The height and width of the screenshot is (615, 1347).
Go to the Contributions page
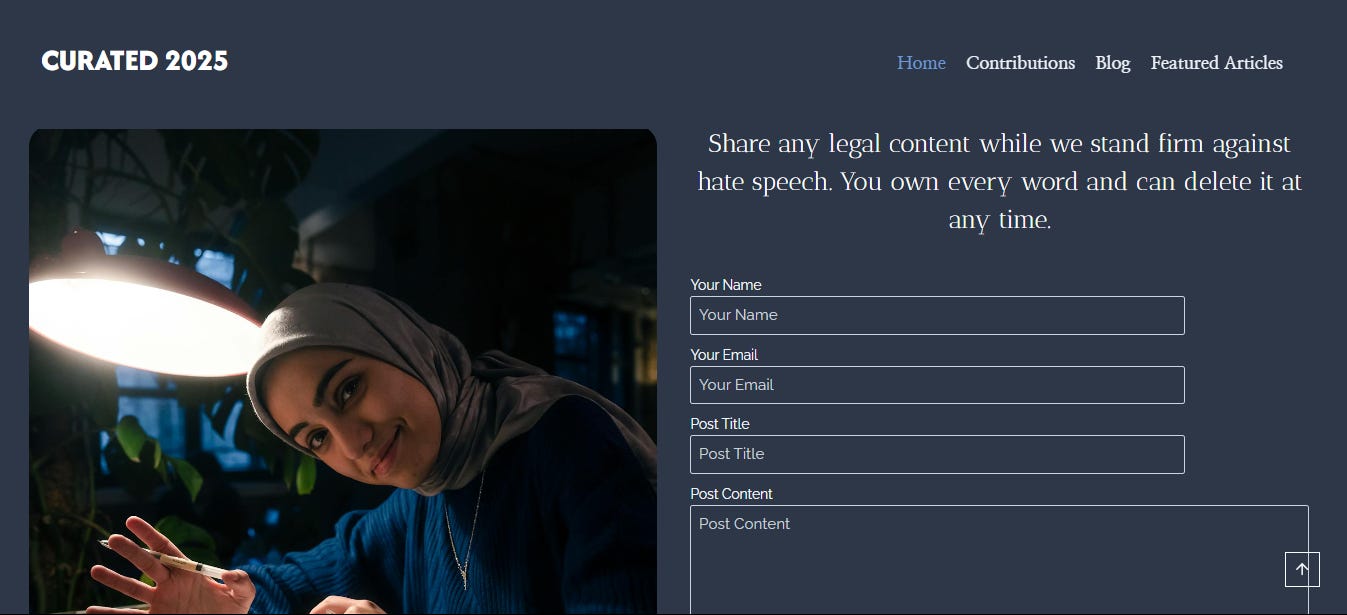tap(1020, 63)
